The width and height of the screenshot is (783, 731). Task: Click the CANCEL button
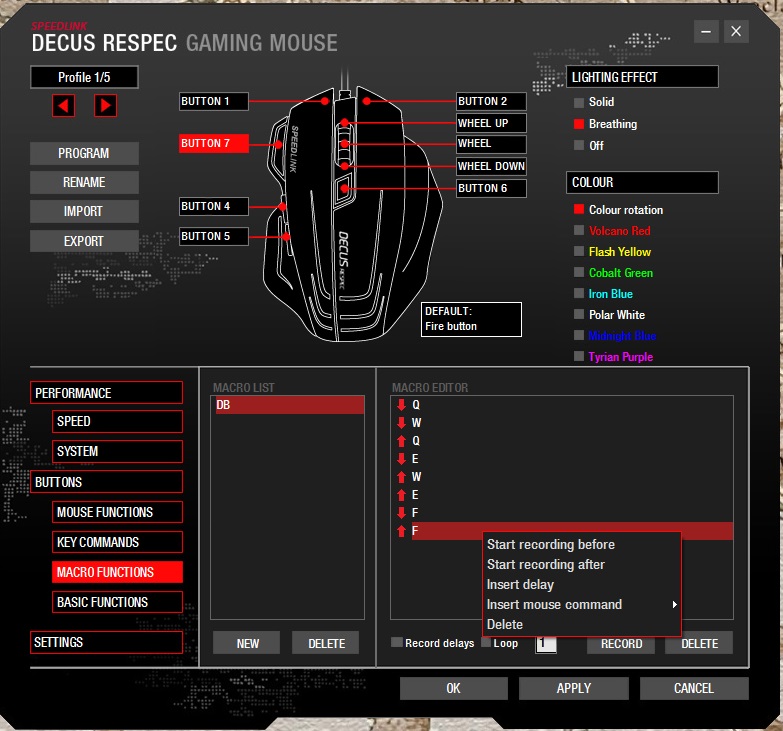(x=694, y=688)
